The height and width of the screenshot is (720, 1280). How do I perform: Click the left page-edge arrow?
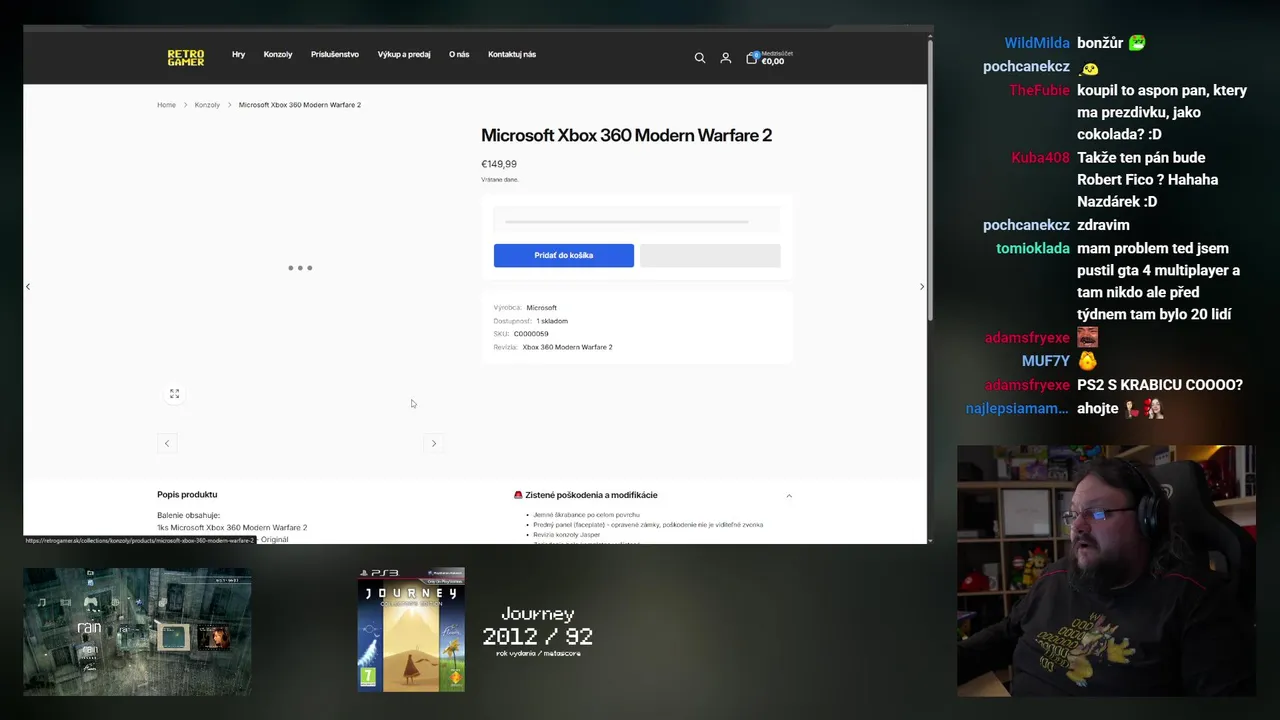click(28, 287)
